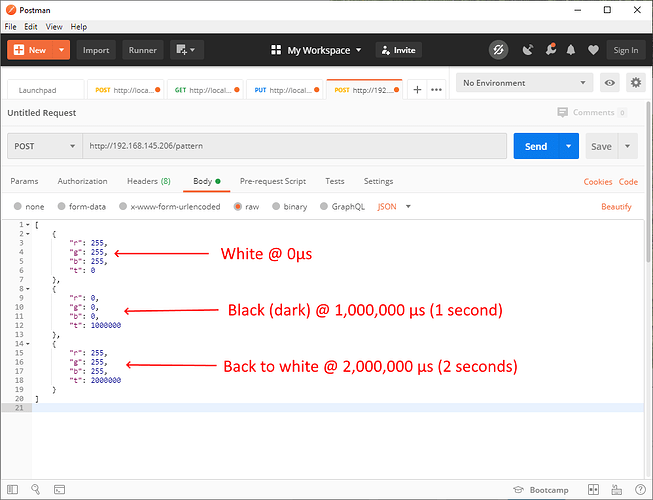The height and width of the screenshot is (500, 653).
Task: Click the satellite capture requests icon
Action: [x=528, y=50]
